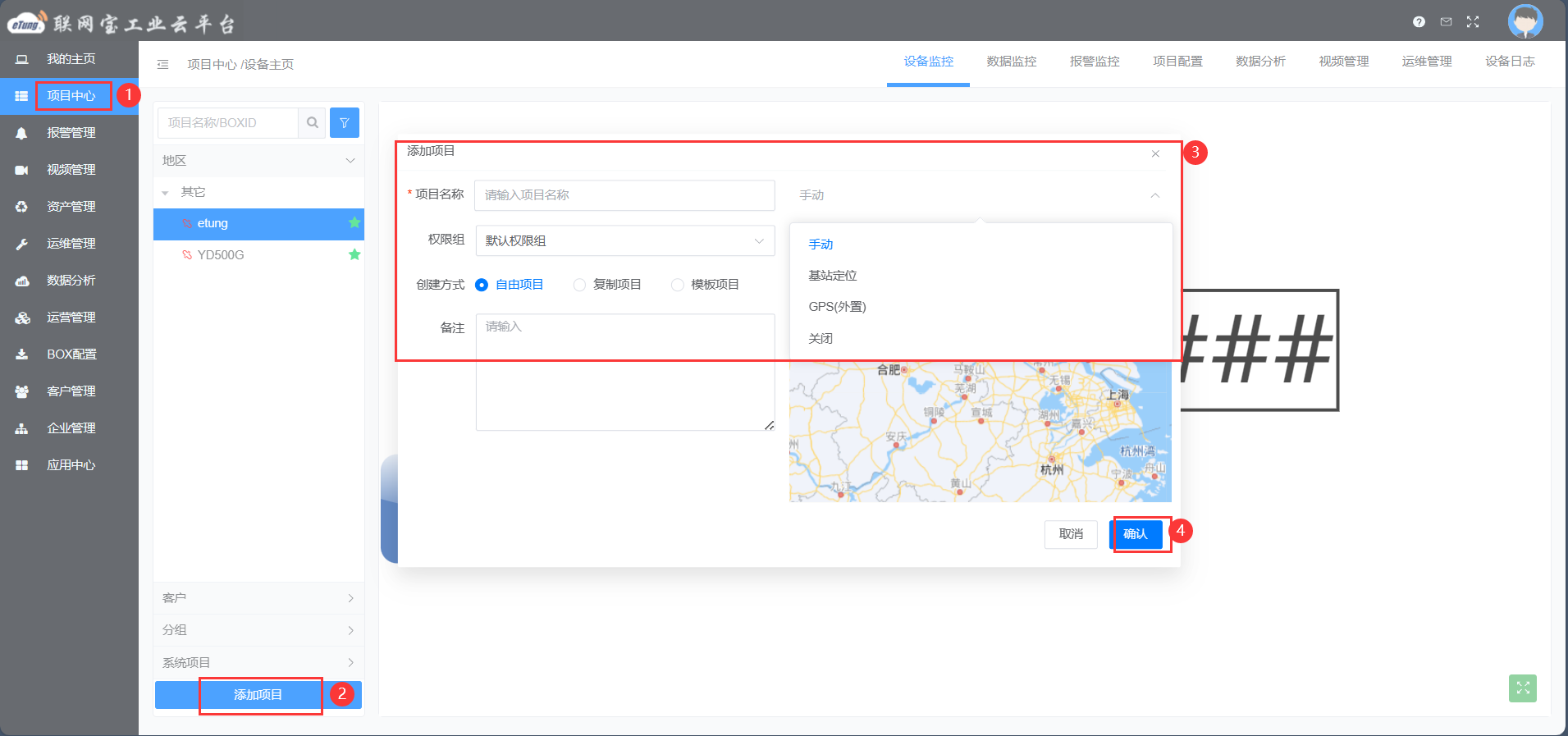Image resolution: width=1568 pixels, height=736 pixels.
Task: Collapse the 手动 location mode dropdown
Action: [x=1154, y=195]
